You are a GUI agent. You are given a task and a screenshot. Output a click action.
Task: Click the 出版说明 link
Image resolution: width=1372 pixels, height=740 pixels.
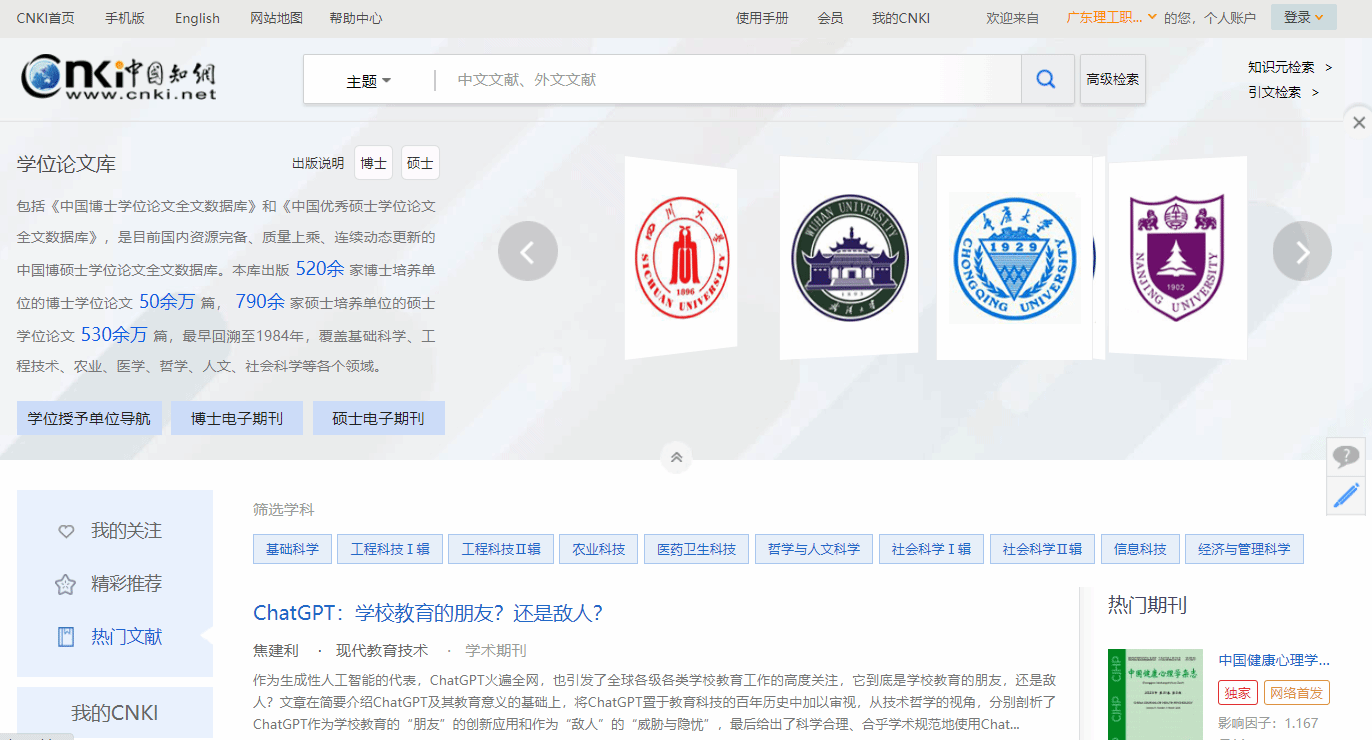(x=318, y=163)
